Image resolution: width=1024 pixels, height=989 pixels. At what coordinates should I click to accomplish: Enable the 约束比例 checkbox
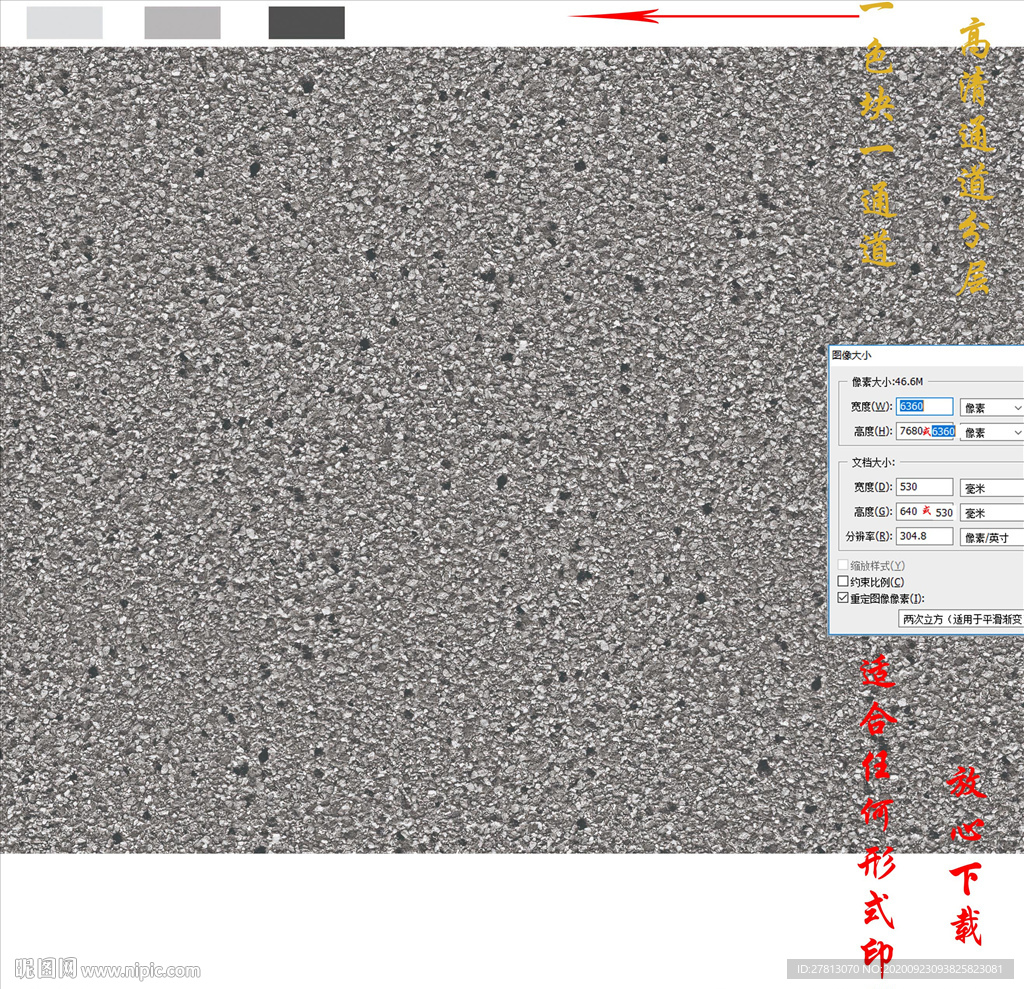843,581
